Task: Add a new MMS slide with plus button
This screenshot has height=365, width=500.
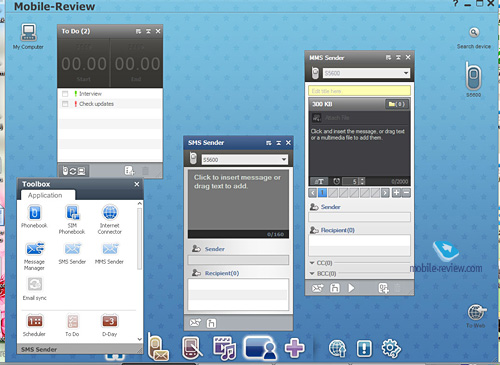Action: click(396, 193)
